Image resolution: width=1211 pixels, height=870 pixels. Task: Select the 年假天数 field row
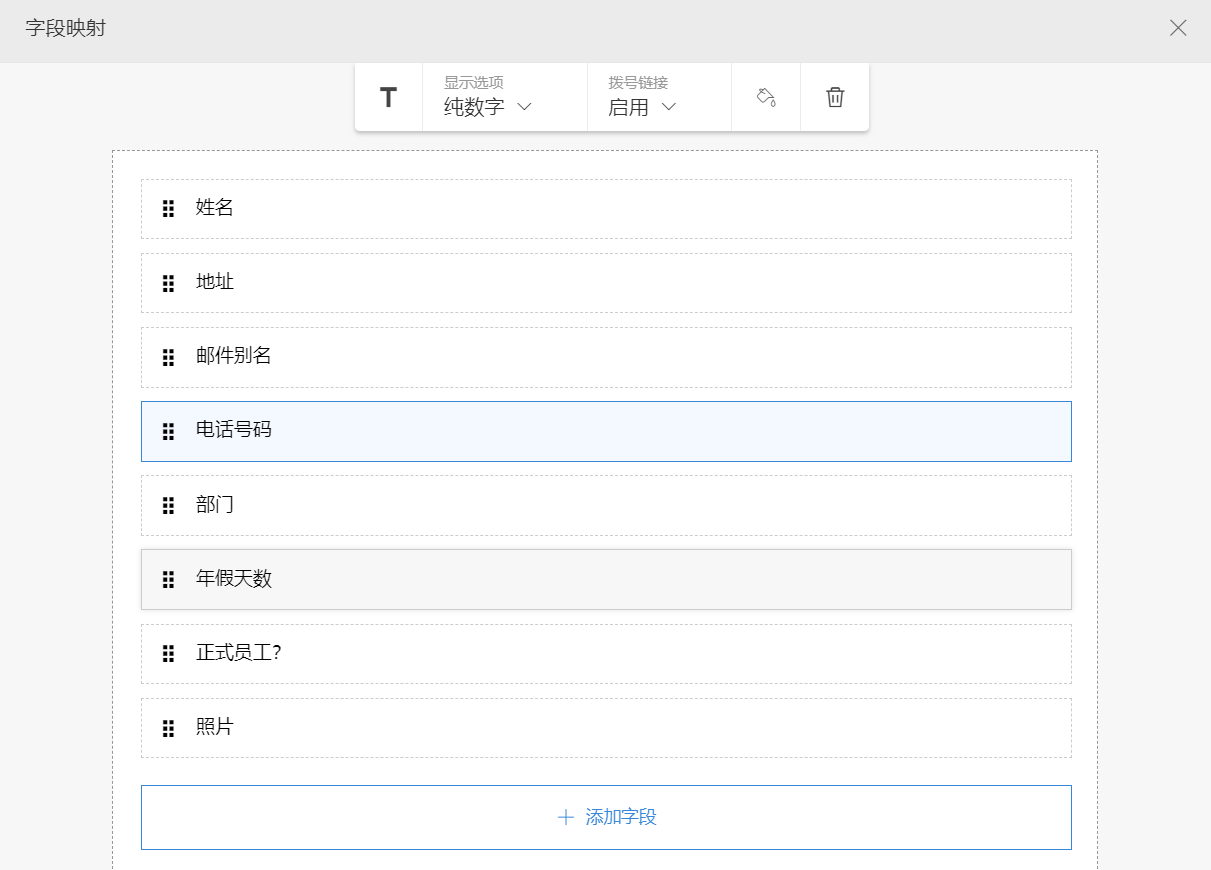[x=605, y=579]
